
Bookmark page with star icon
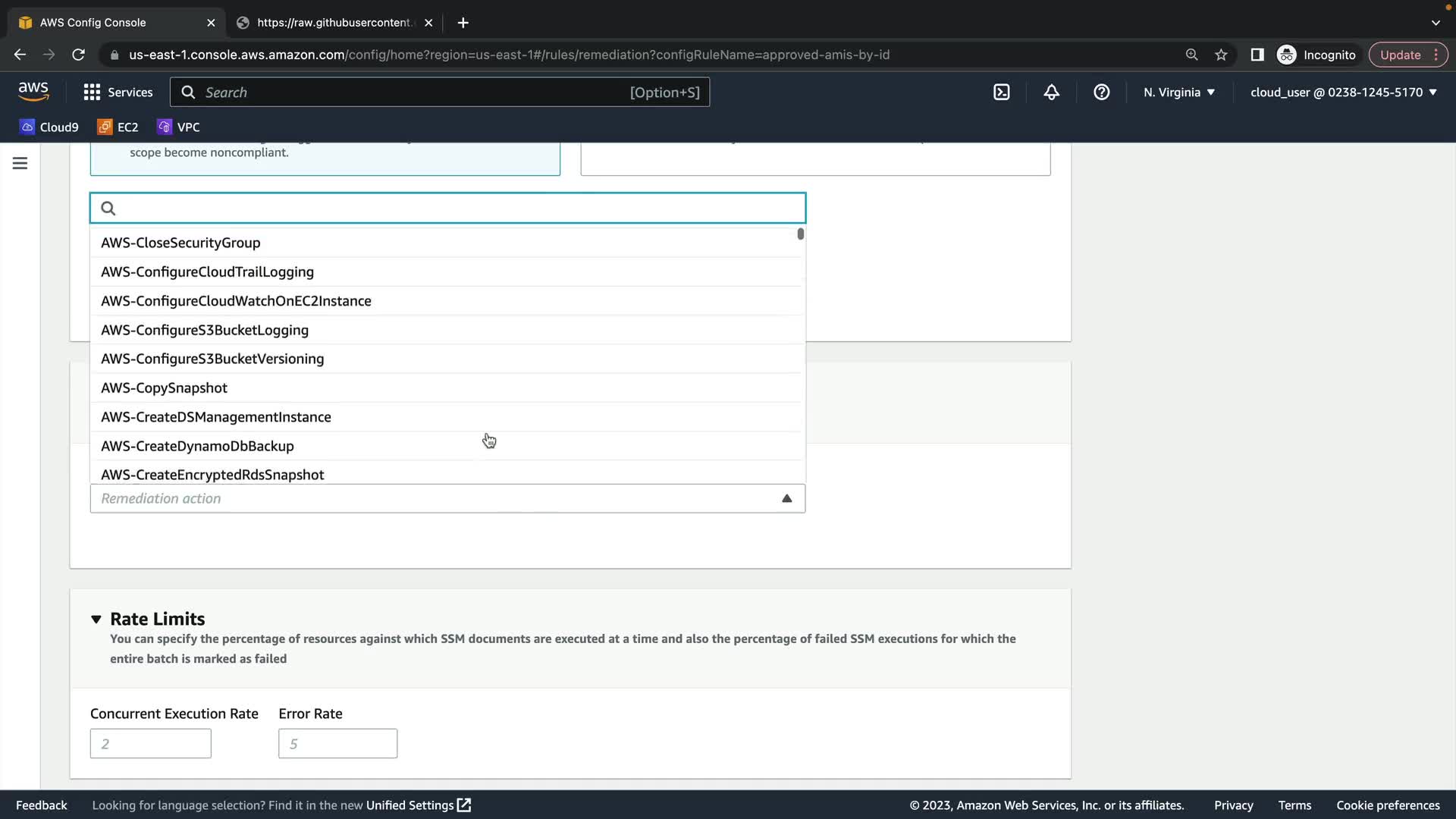1221,55
